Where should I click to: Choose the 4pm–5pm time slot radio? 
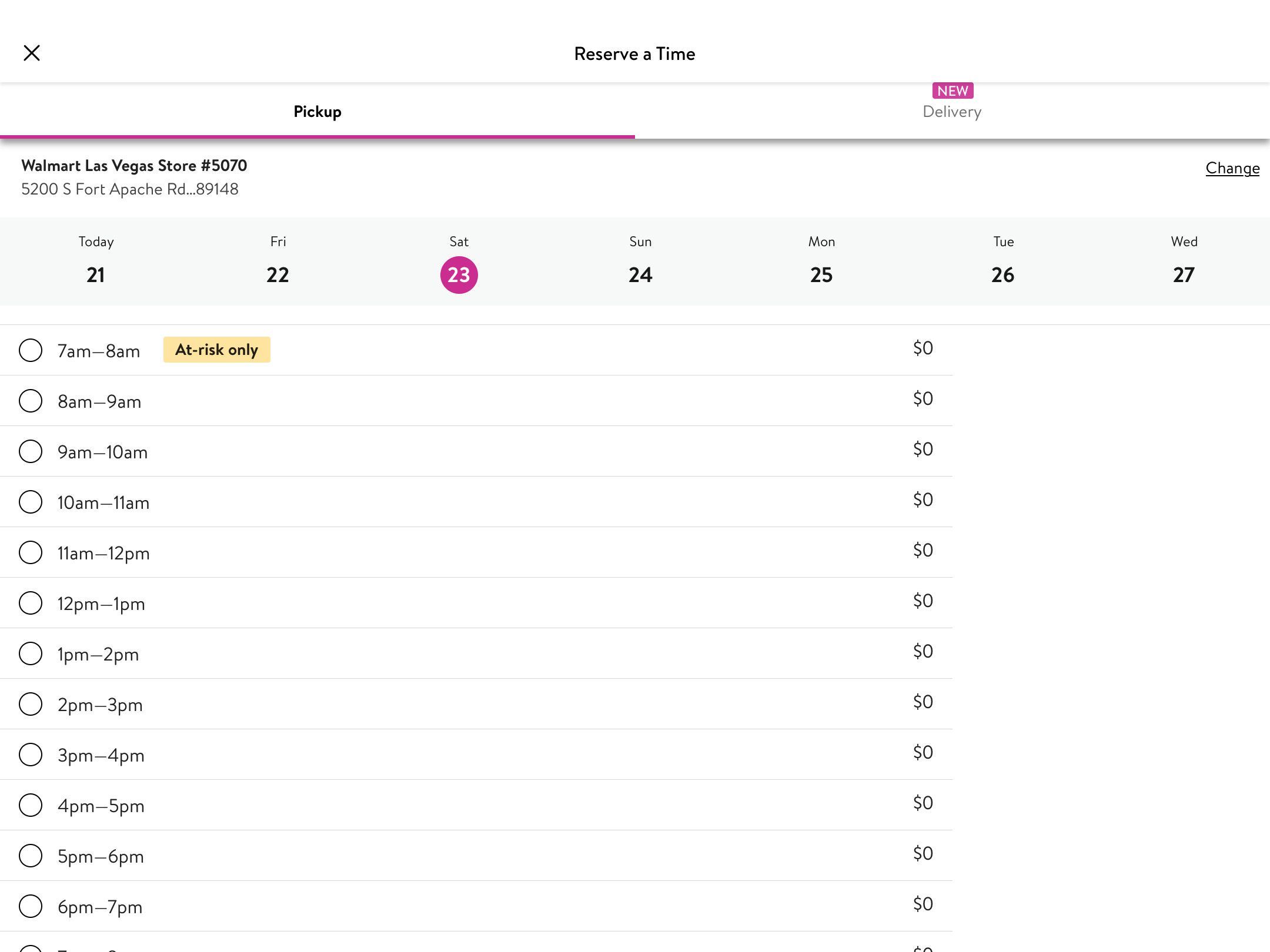[31, 805]
